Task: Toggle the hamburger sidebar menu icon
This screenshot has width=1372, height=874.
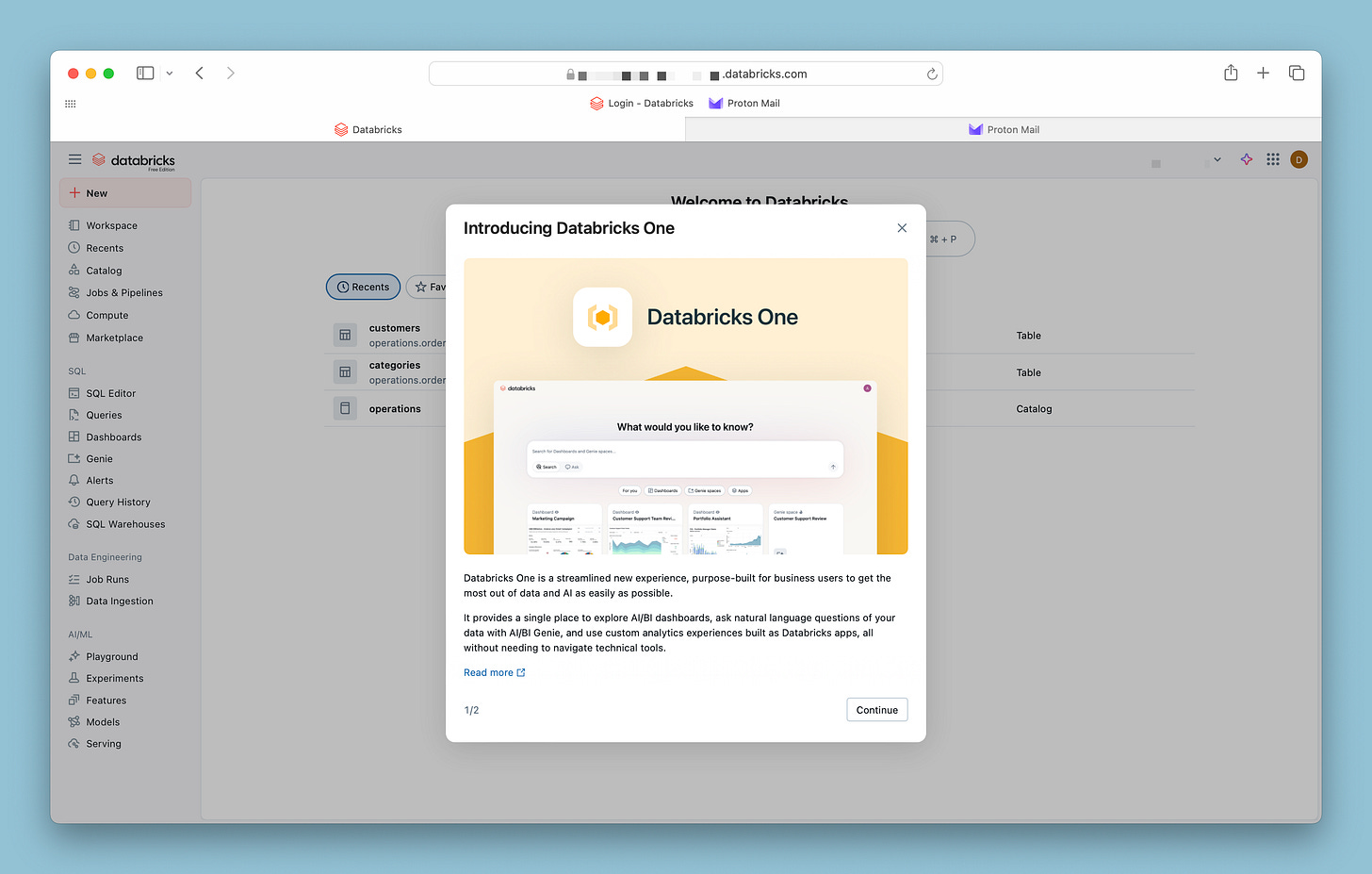Action: (x=75, y=159)
